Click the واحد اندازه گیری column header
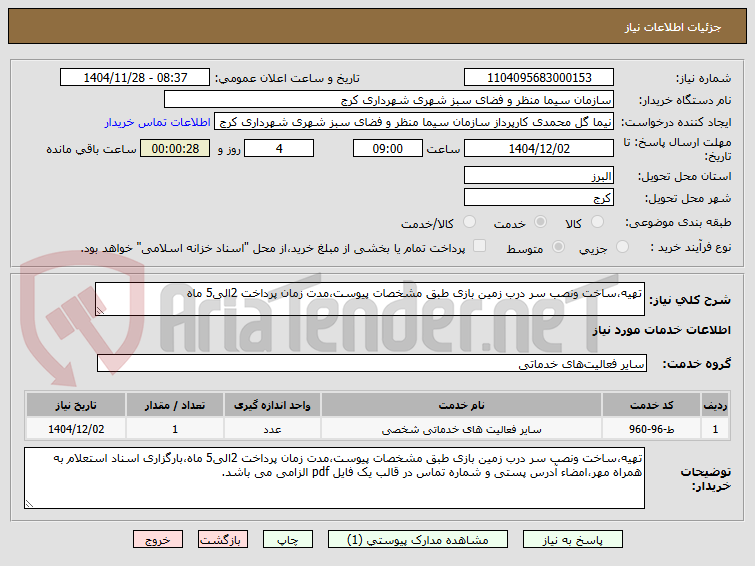The image size is (755, 566). [x=272, y=405]
